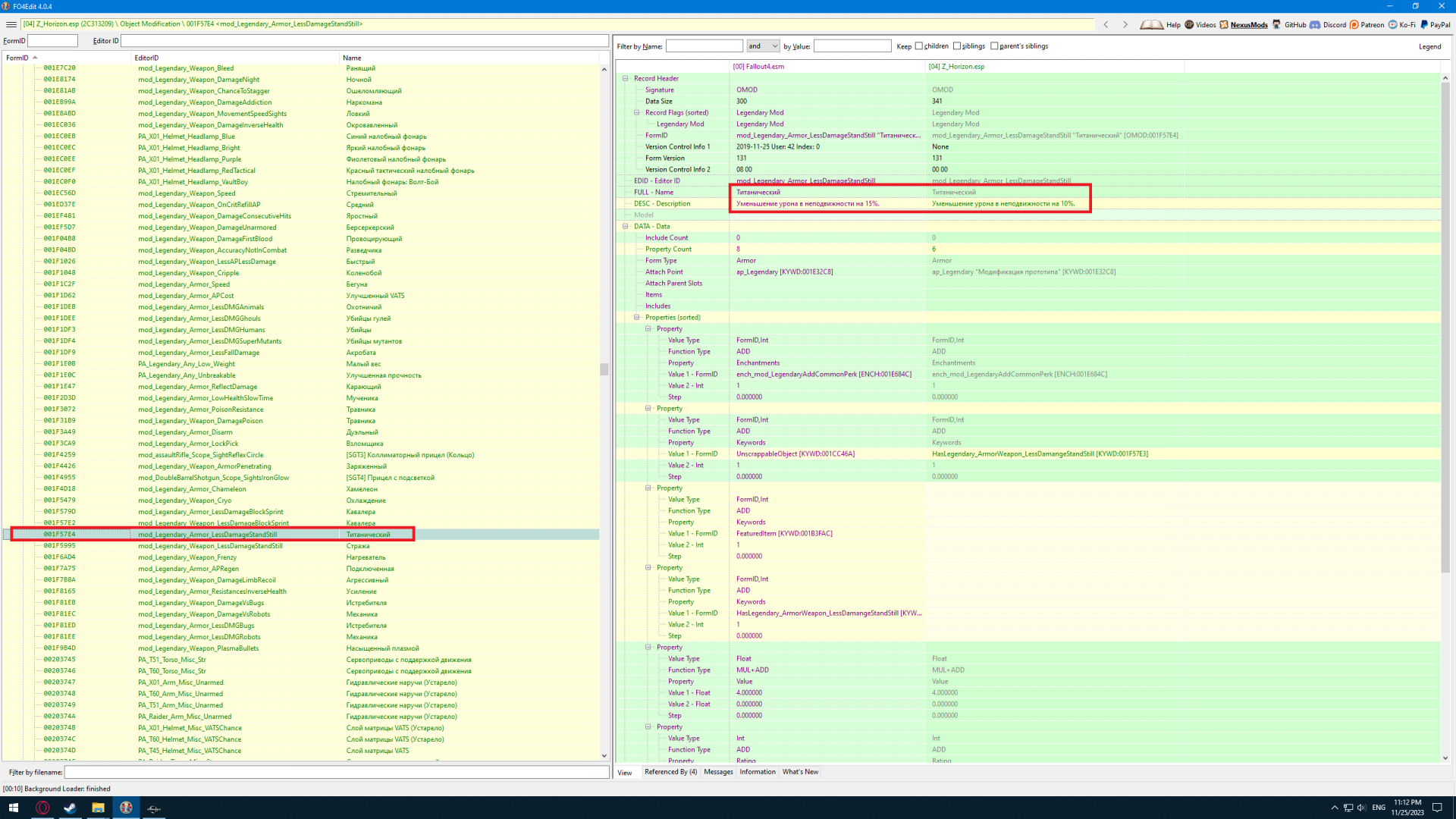This screenshot has height=819, width=1456.
Task: Navigate back with left arrow
Action: [1106, 24]
